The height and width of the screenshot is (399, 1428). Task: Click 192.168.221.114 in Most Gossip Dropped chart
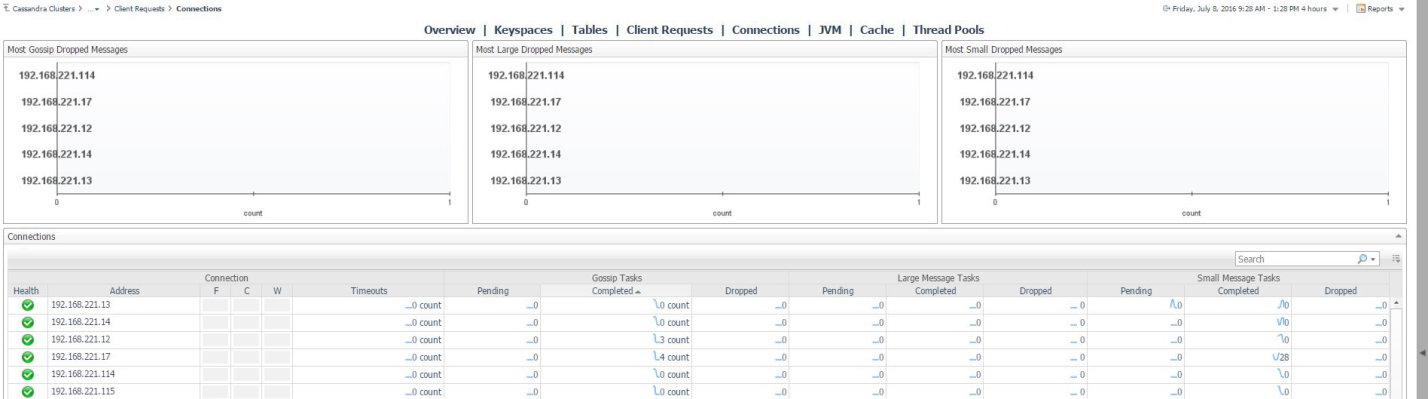(x=57, y=75)
